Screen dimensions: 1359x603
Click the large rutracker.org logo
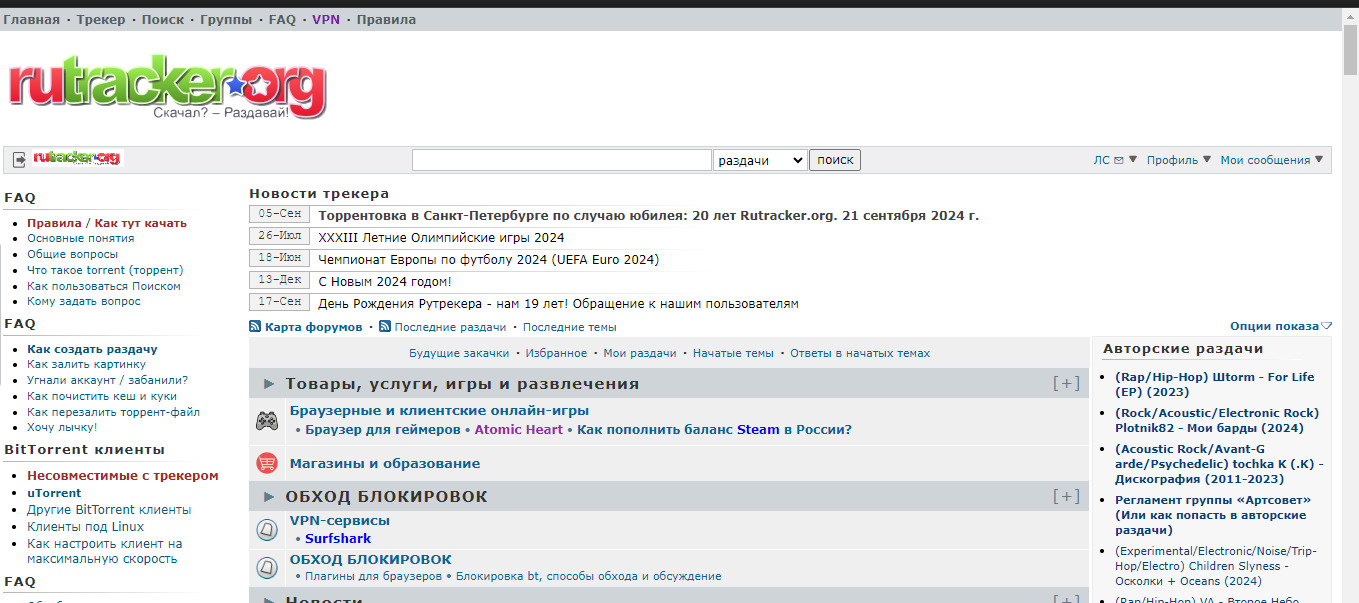(x=167, y=88)
